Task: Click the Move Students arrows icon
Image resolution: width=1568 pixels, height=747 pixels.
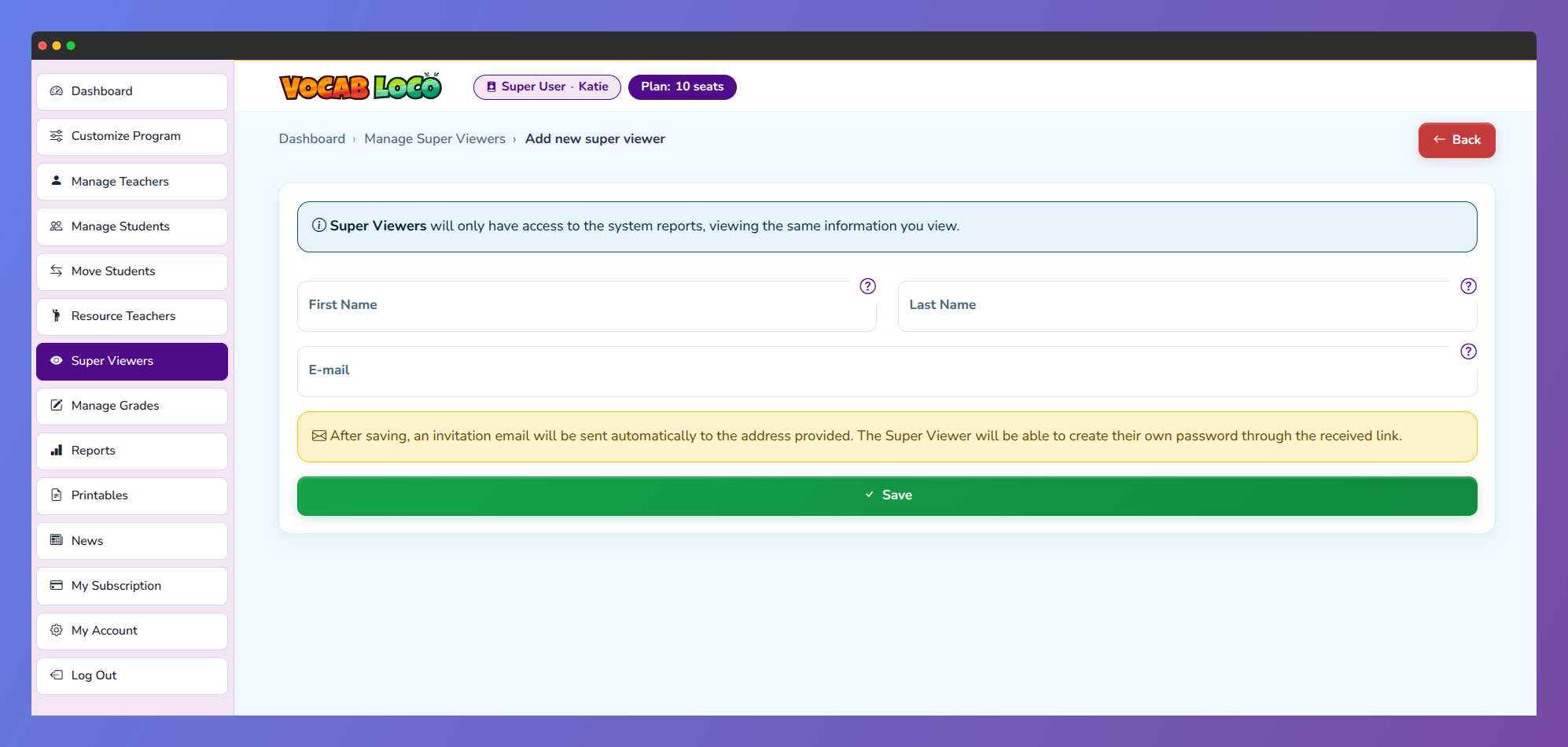Action: (57, 270)
